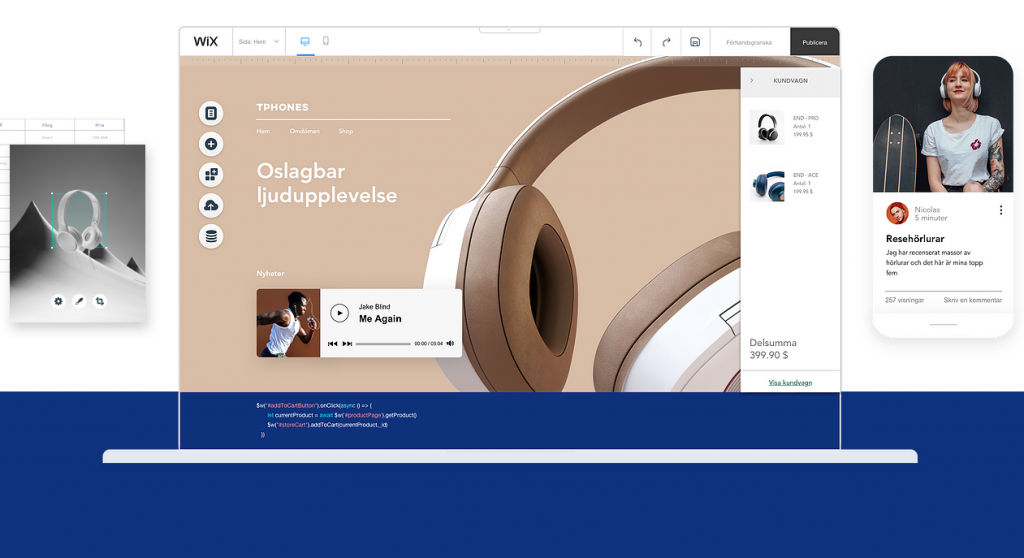
Task: Mute the audio player volume
Action: coord(450,343)
